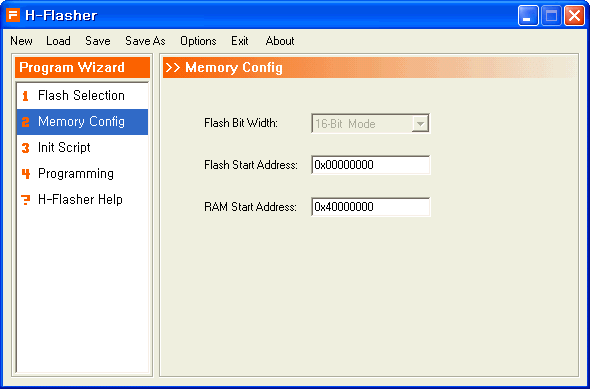
Task: Click the Program Wizard header
Action: pyautogui.click(x=82, y=67)
